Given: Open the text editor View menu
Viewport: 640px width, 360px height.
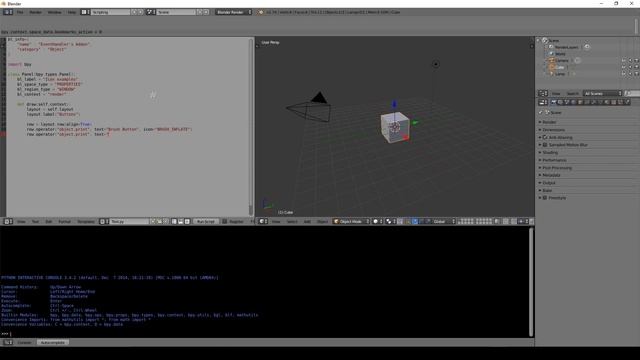Looking at the screenshot, I should coord(21,222).
